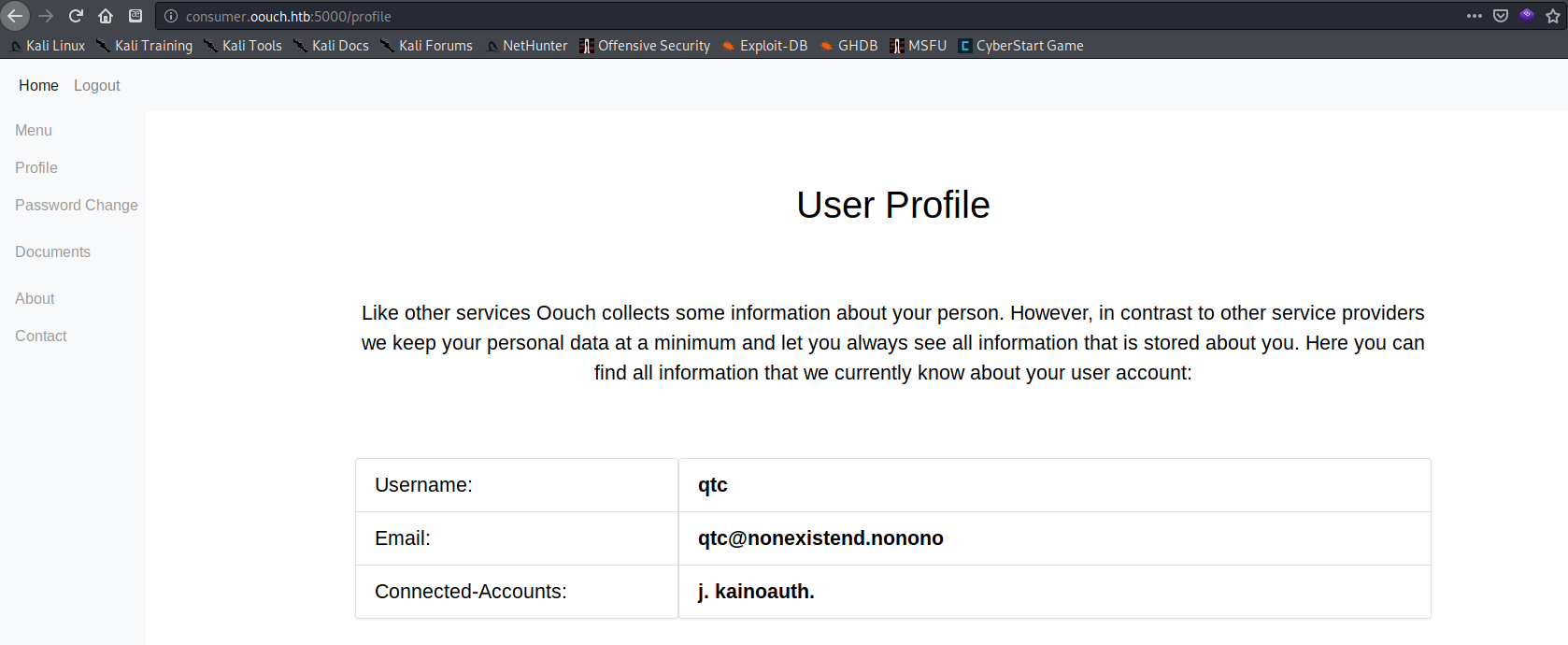The height and width of the screenshot is (645, 1568).
Task: Click the purple extension icon in address bar
Action: click(1527, 16)
